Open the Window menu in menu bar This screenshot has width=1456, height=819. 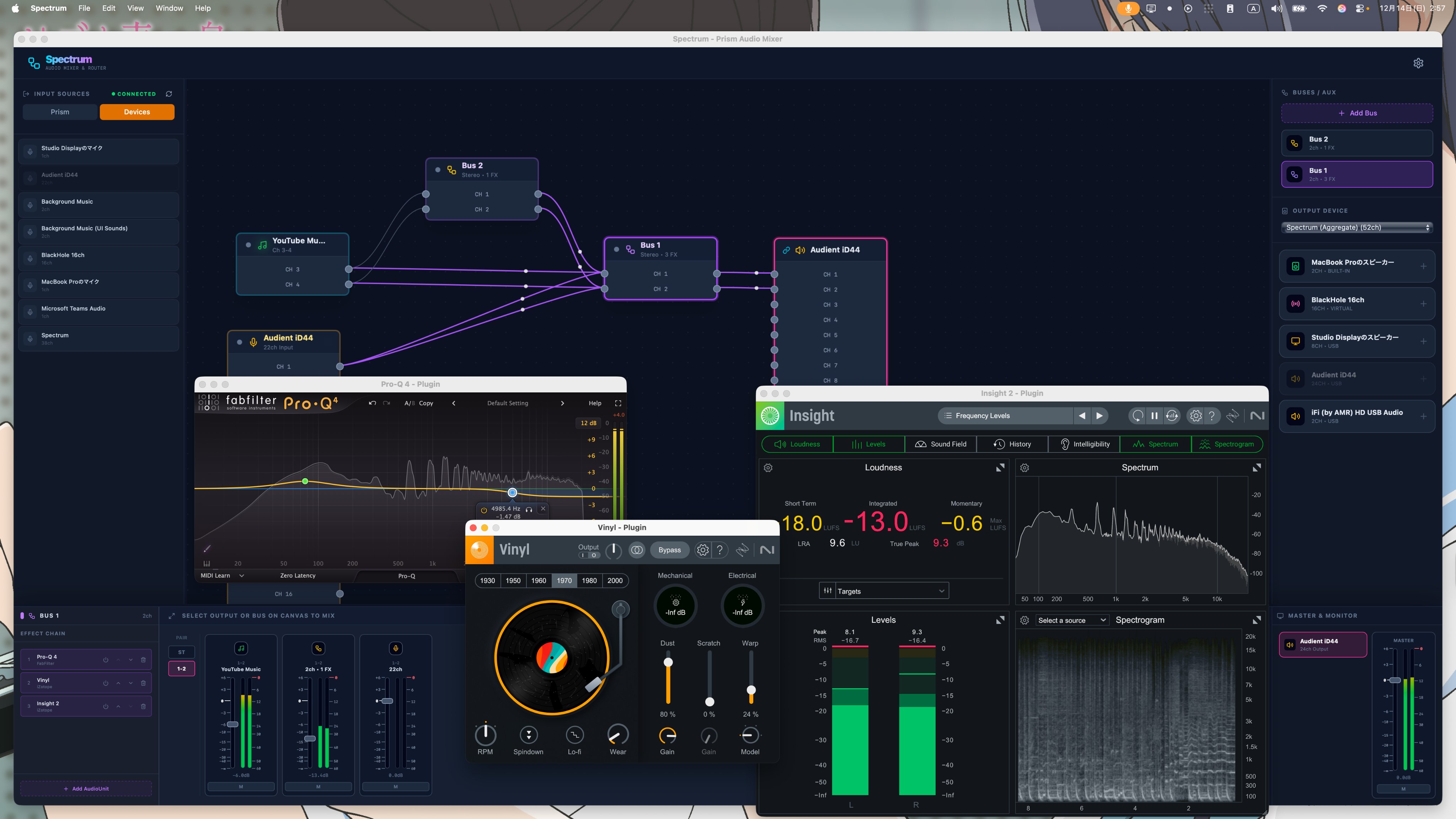click(169, 8)
